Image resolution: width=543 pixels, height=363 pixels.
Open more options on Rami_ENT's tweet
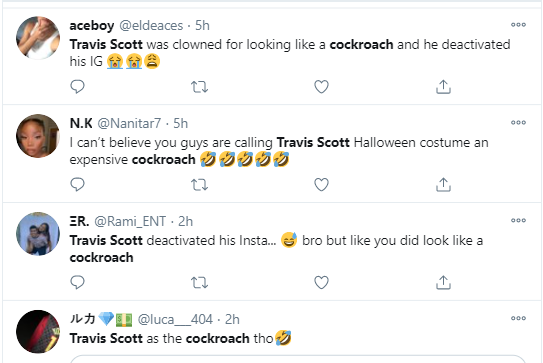[x=518, y=220]
